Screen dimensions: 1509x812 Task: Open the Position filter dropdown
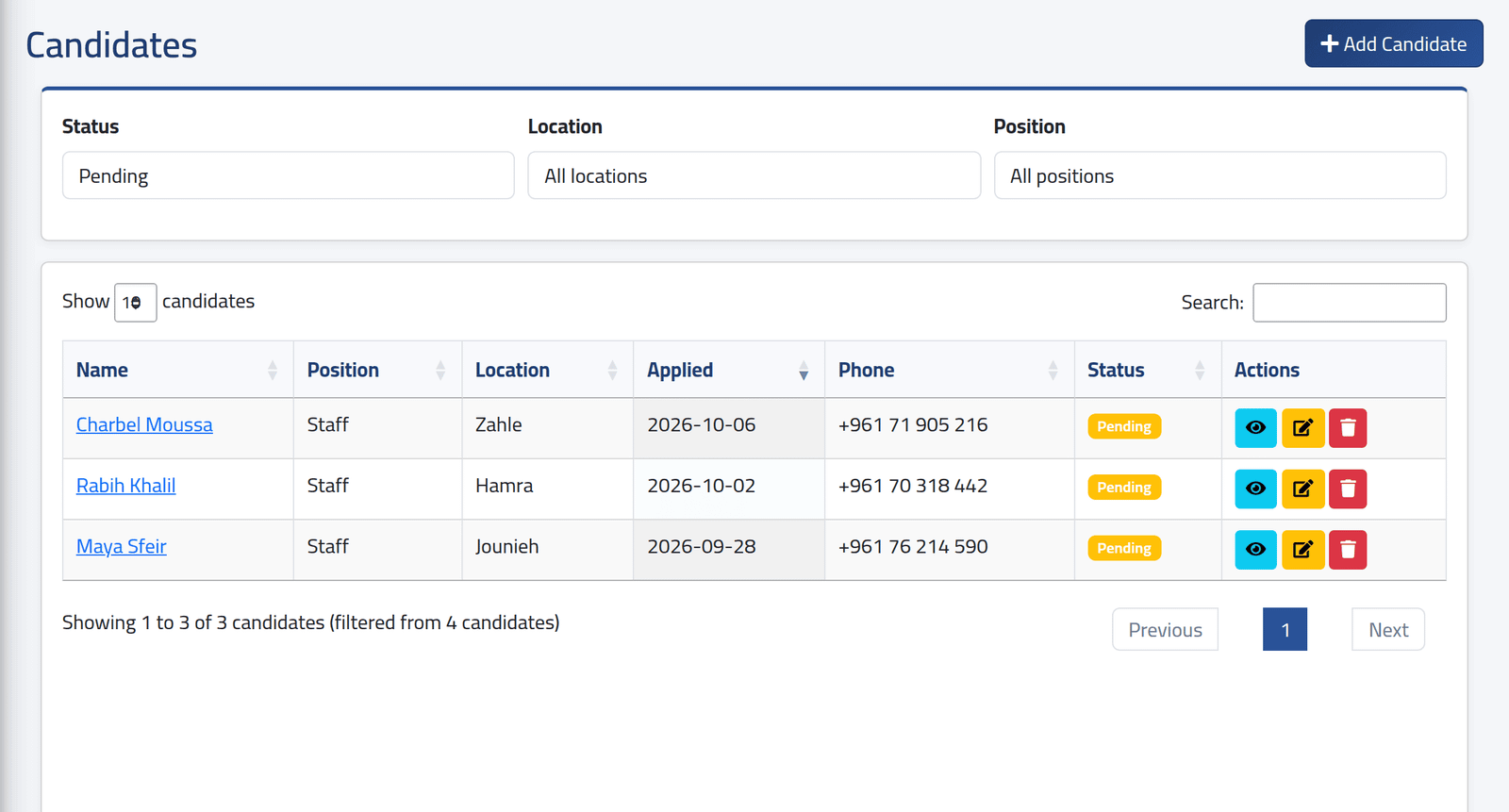click(x=1219, y=175)
